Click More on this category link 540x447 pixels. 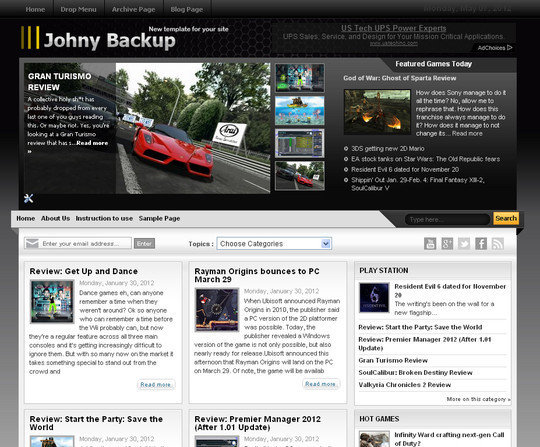click(478, 399)
